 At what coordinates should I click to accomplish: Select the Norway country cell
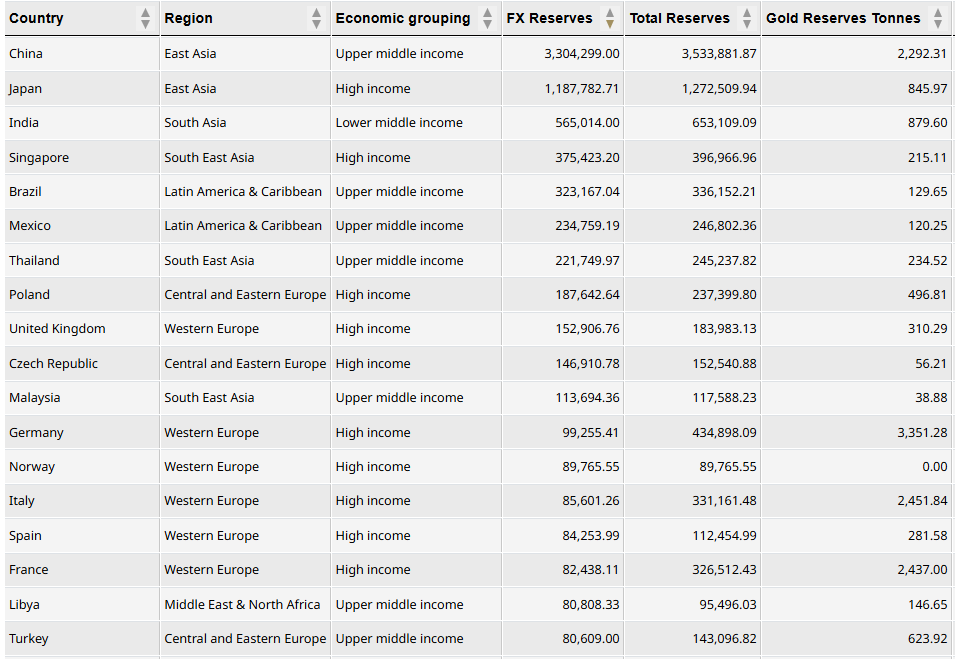pos(82,467)
